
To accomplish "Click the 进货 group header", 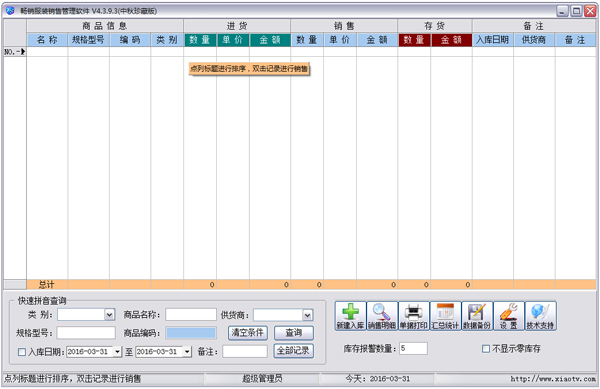I will pos(237,26).
